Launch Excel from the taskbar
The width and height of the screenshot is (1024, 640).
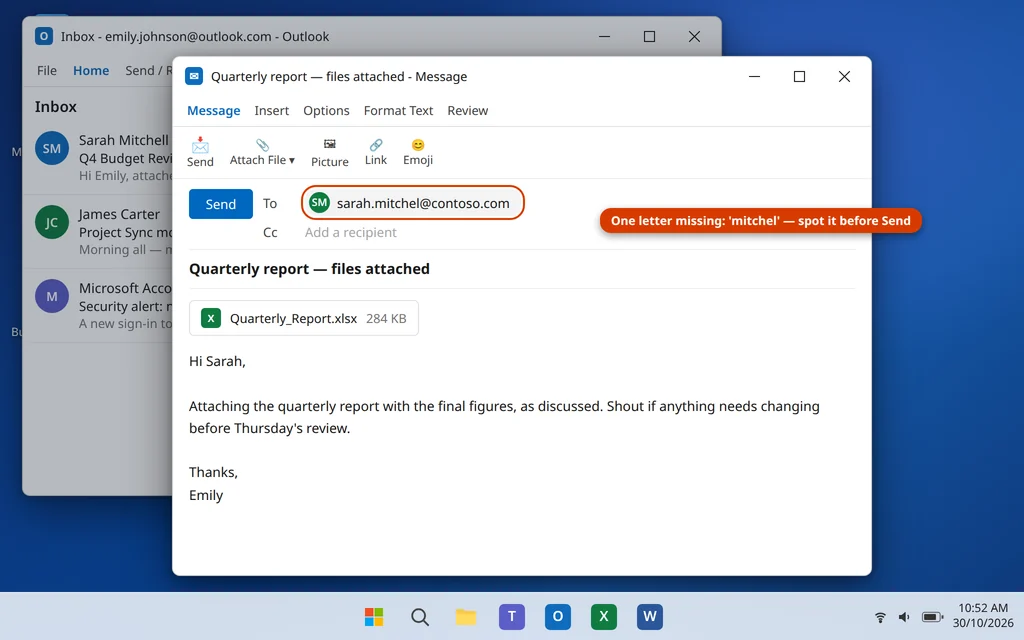(x=603, y=616)
